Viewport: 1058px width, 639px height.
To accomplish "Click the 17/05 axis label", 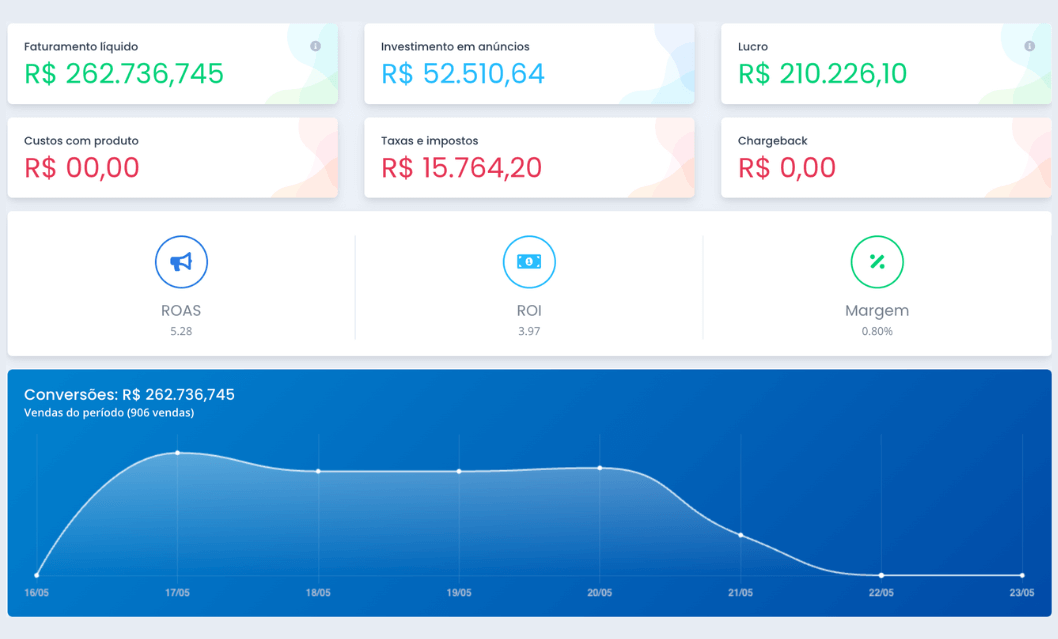I will [177, 593].
